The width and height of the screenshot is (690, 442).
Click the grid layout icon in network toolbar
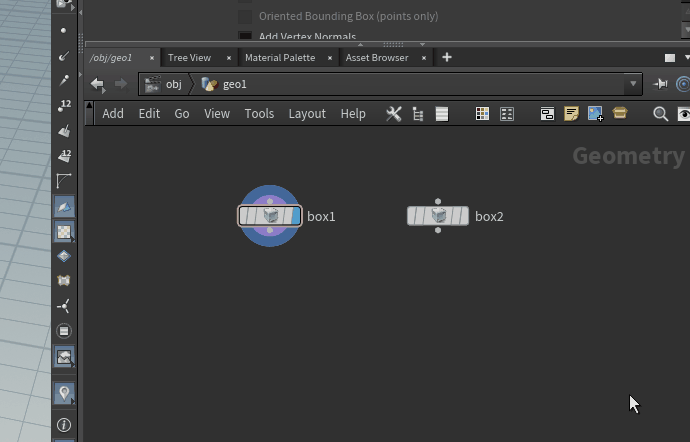(x=482, y=114)
